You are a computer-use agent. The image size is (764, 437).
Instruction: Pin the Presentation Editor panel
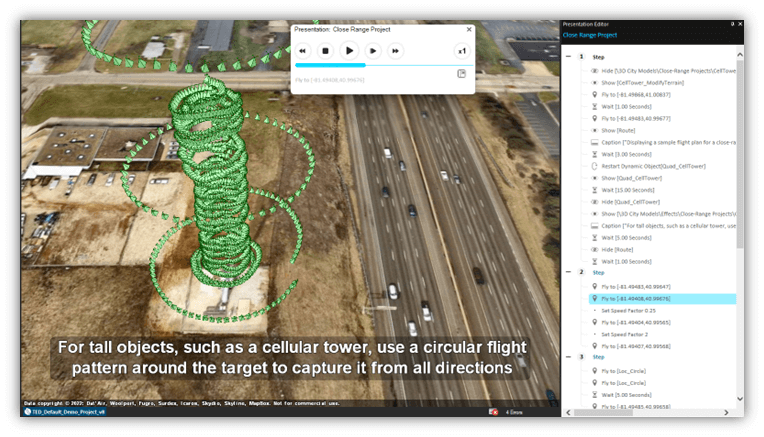click(731, 23)
